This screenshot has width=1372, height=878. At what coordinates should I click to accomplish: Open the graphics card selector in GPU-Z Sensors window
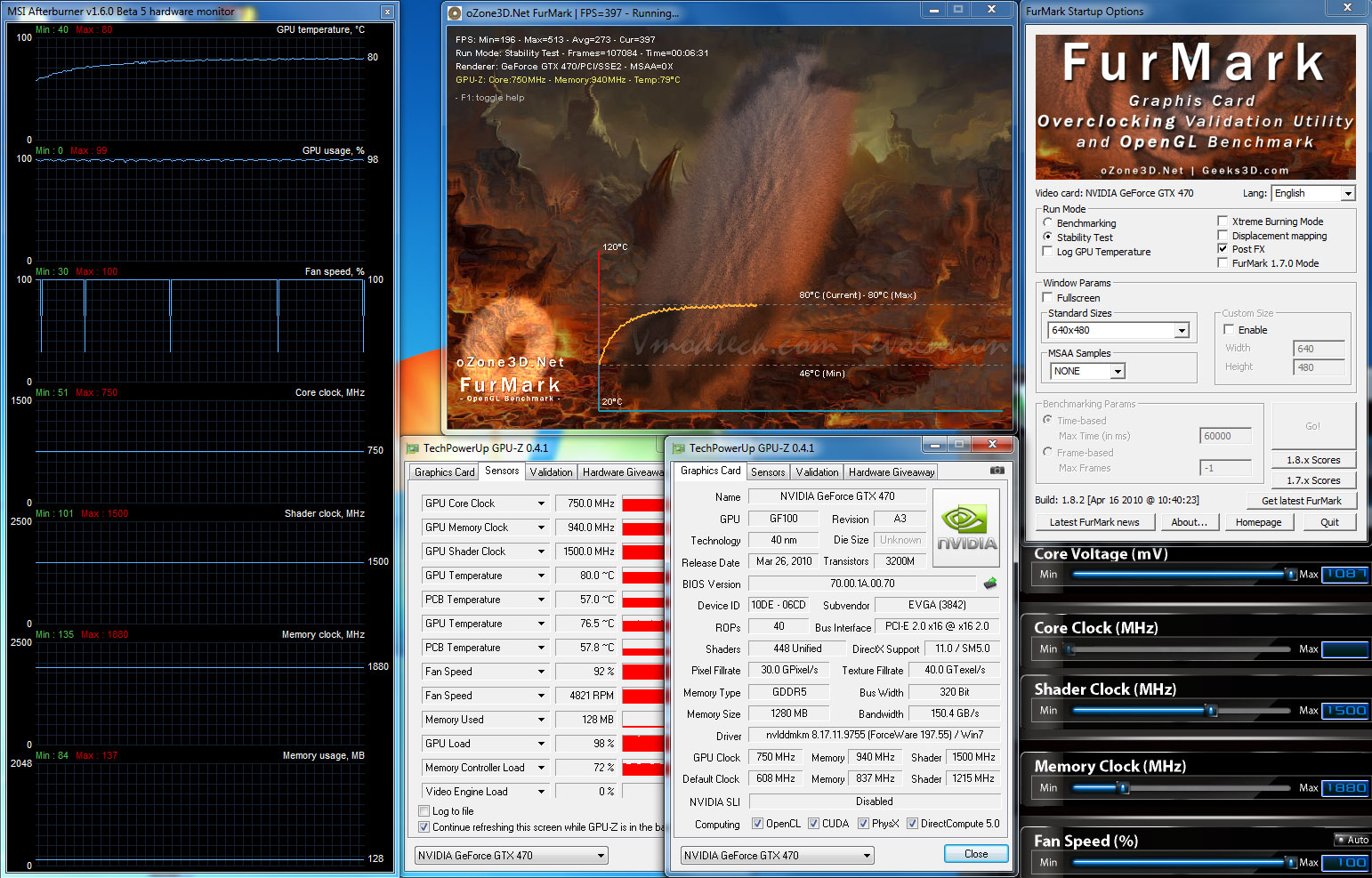[x=512, y=856]
